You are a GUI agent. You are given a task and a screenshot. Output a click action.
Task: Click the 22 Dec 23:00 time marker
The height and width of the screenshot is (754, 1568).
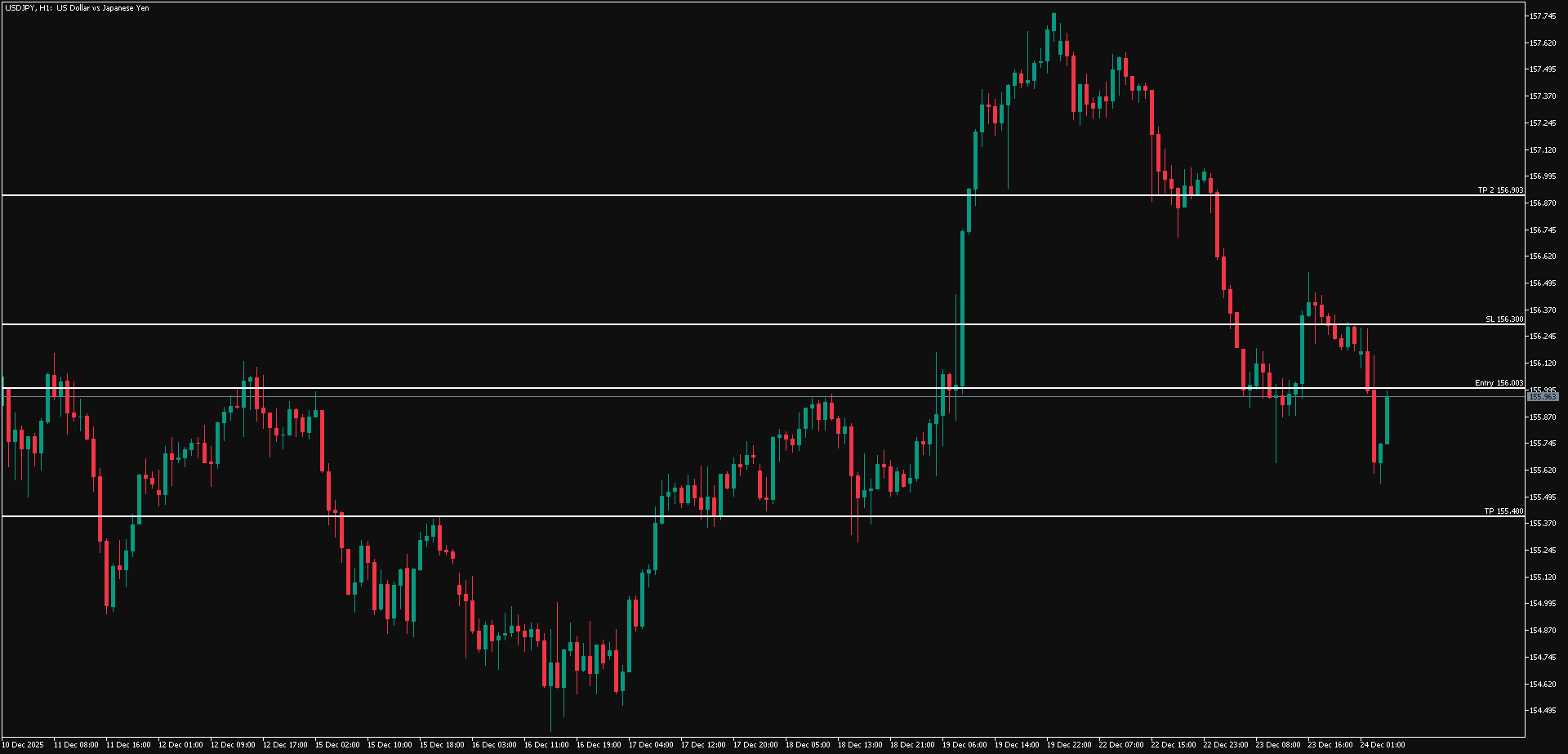point(1225,745)
